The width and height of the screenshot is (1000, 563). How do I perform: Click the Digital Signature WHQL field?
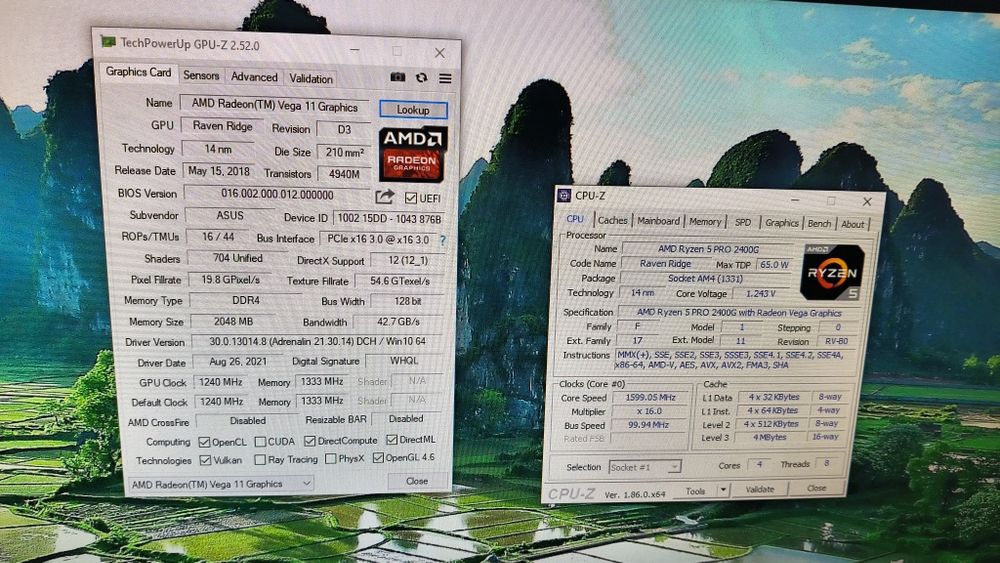[404, 360]
